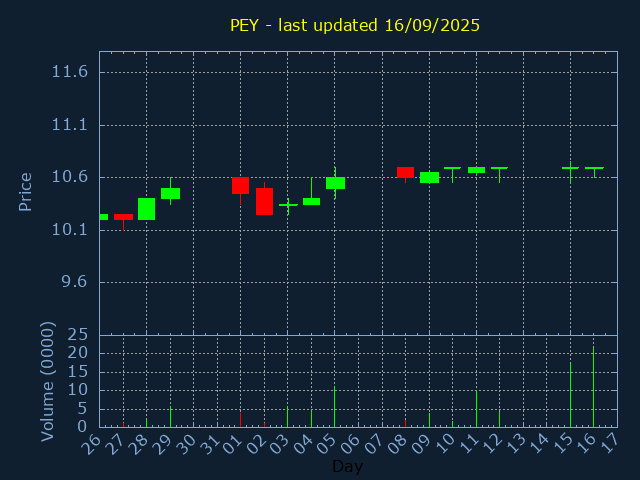640x480 pixels.
Task: Click the 25 volume axis label
Action: (x=77, y=335)
